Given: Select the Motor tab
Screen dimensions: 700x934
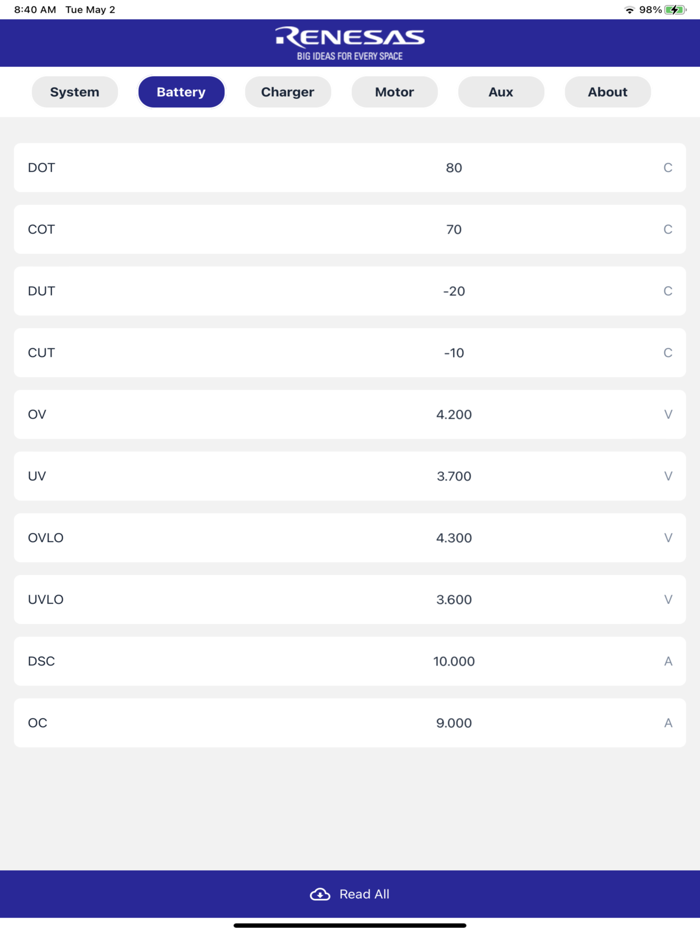Looking at the screenshot, I should (x=394, y=91).
